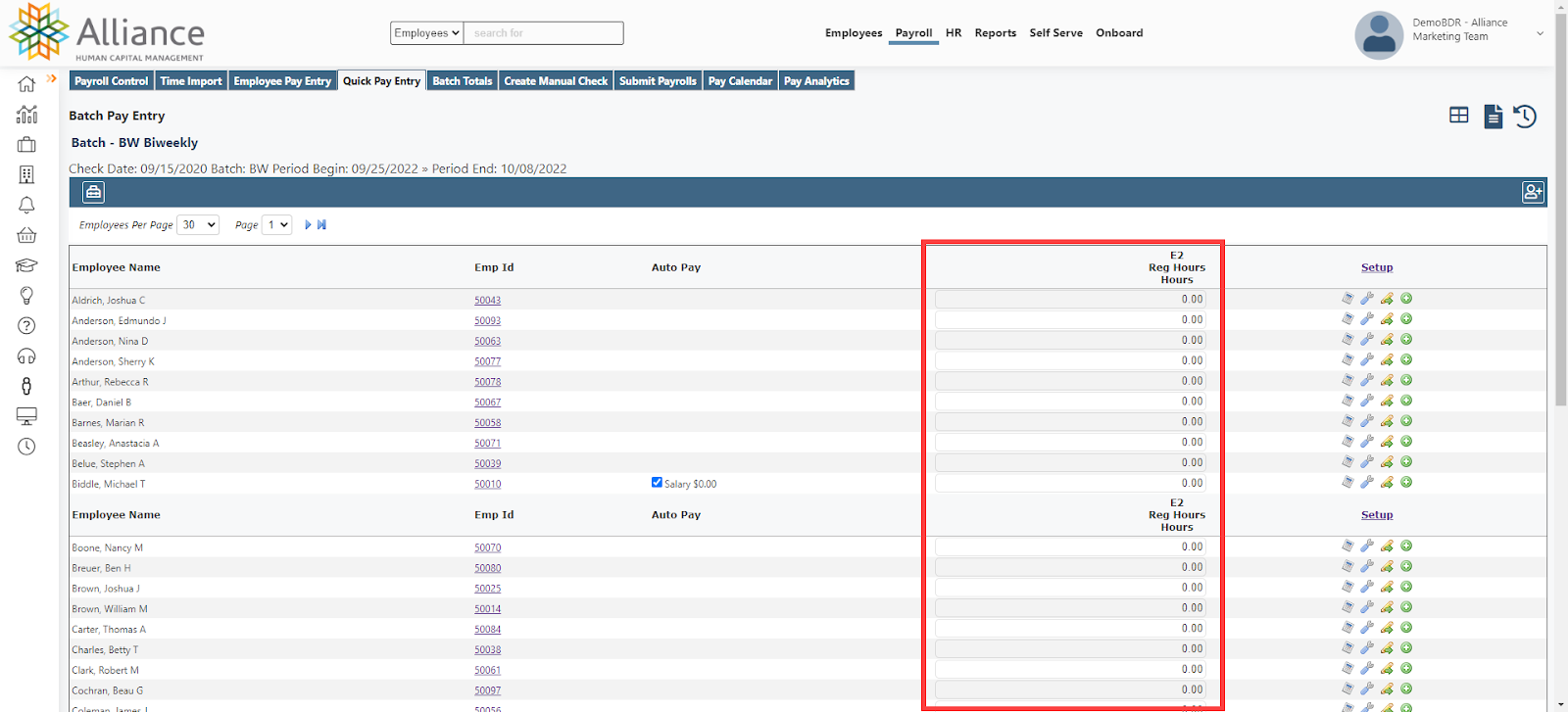Open the history clock icon at top right

[x=1525, y=117]
